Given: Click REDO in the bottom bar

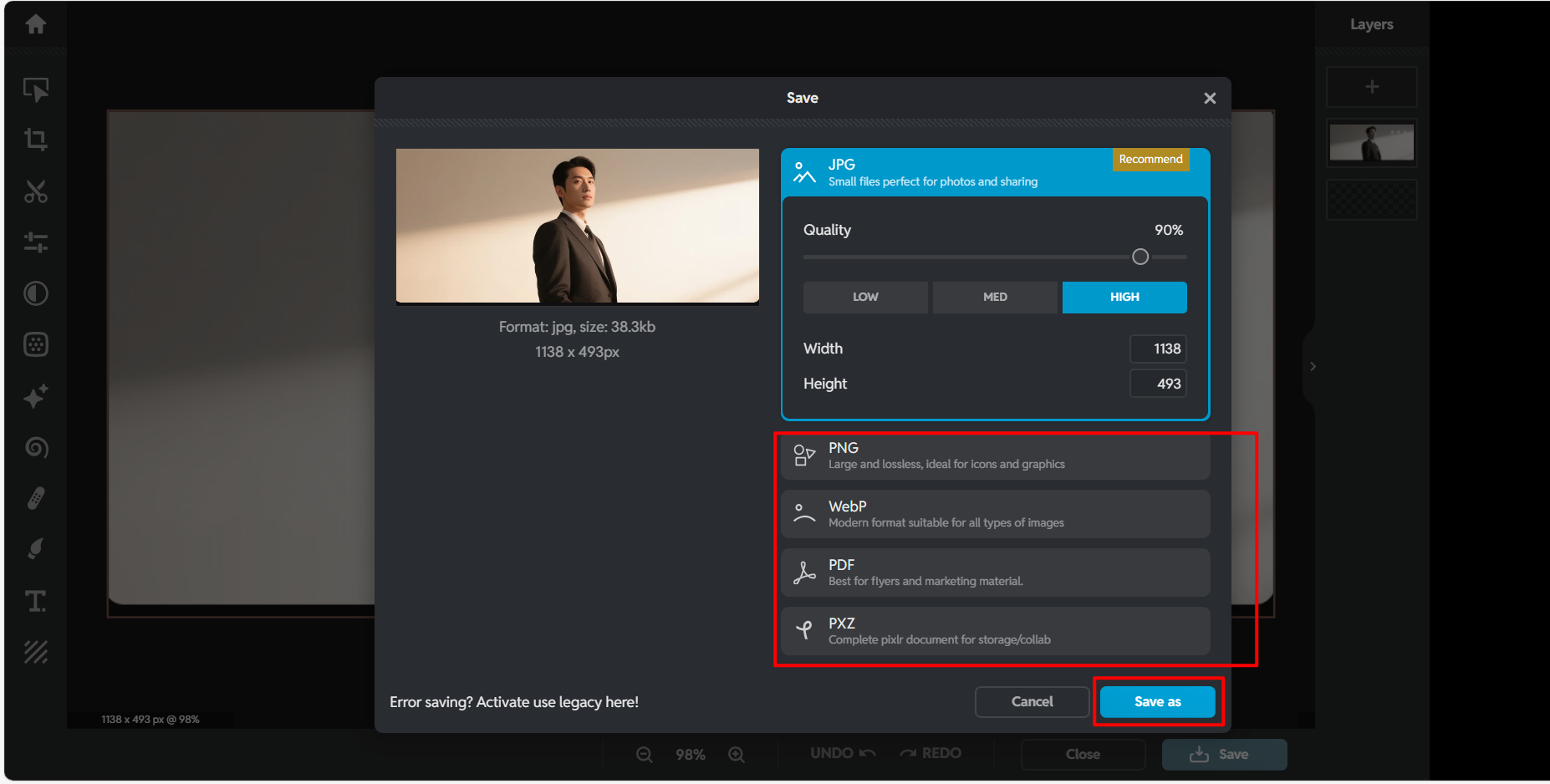Looking at the screenshot, I should (x=931, y=753).
